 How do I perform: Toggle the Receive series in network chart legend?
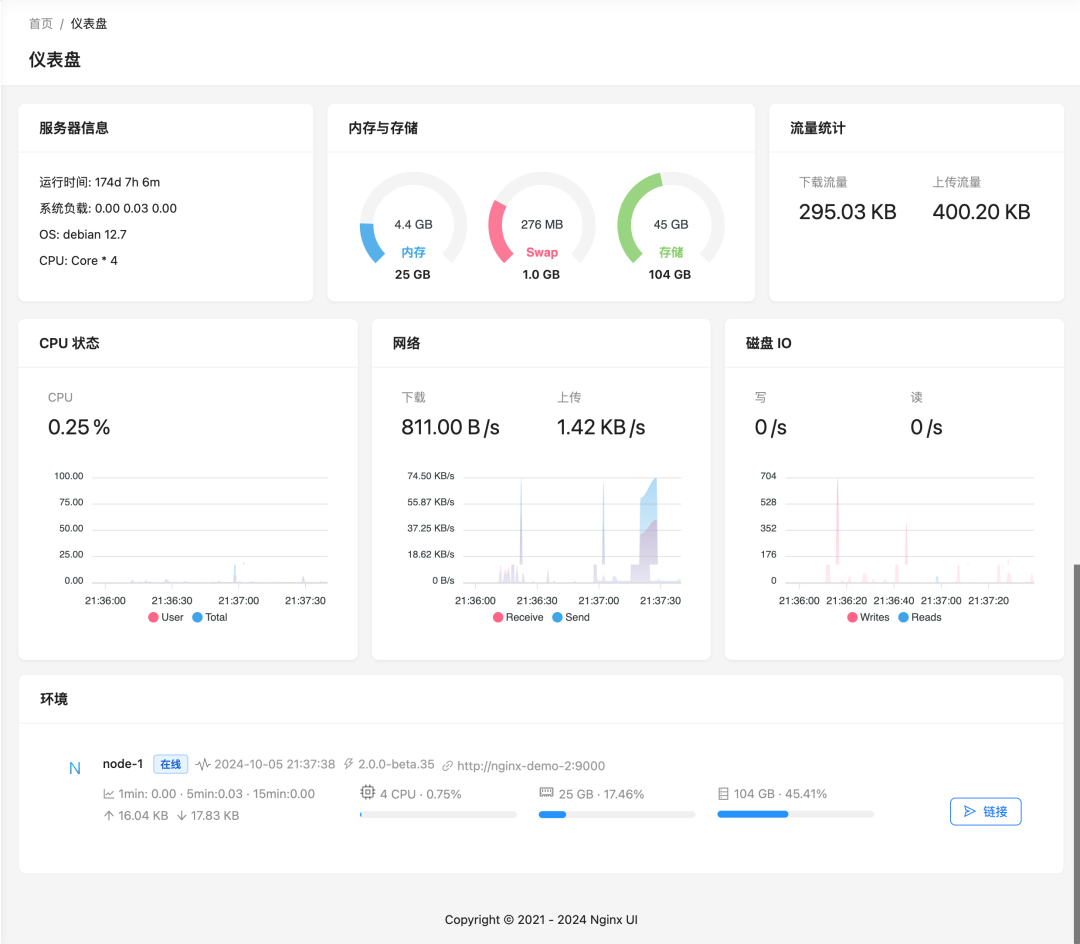click(518, 617)
